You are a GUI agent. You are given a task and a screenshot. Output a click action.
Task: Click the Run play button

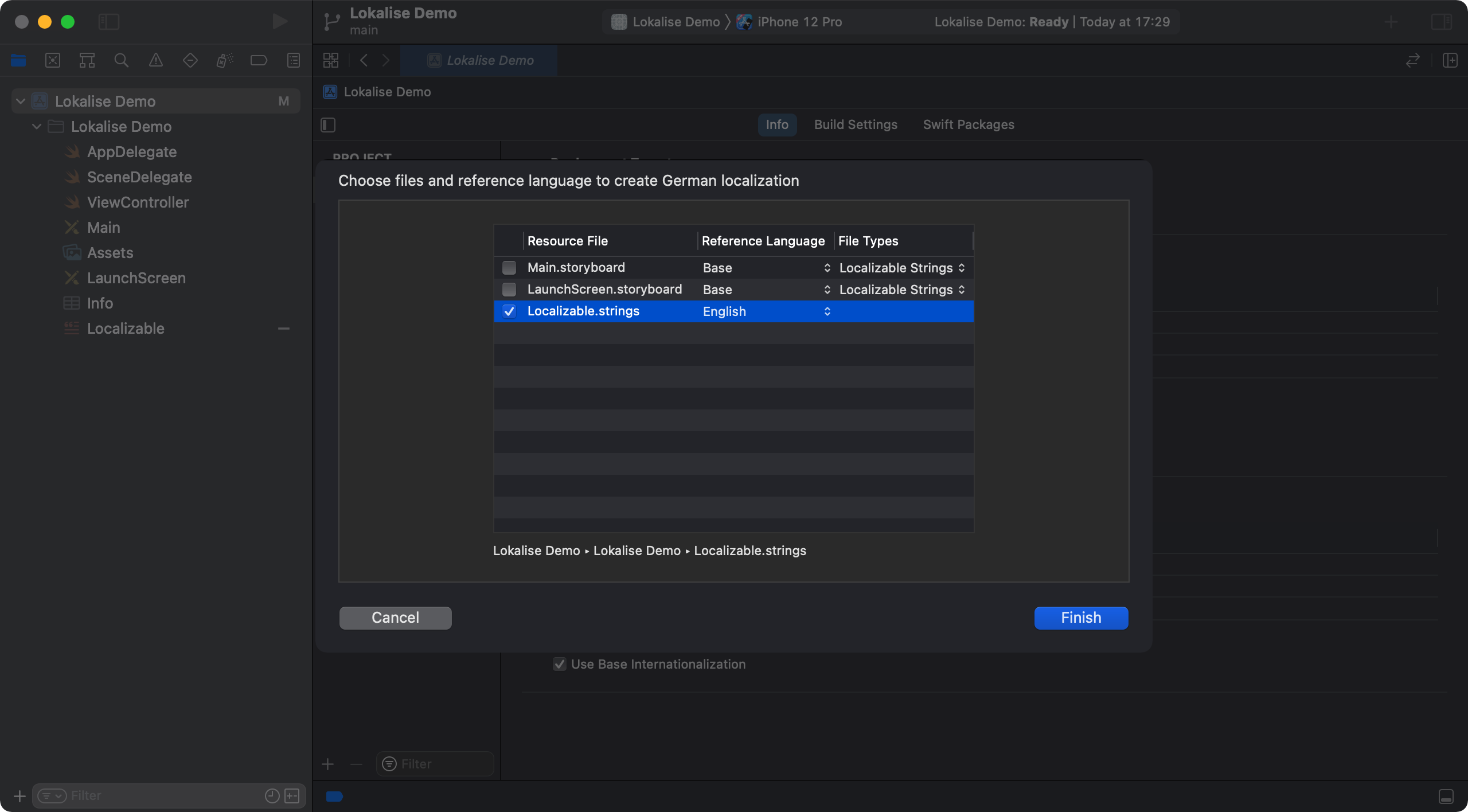click(x=280, y=22)
